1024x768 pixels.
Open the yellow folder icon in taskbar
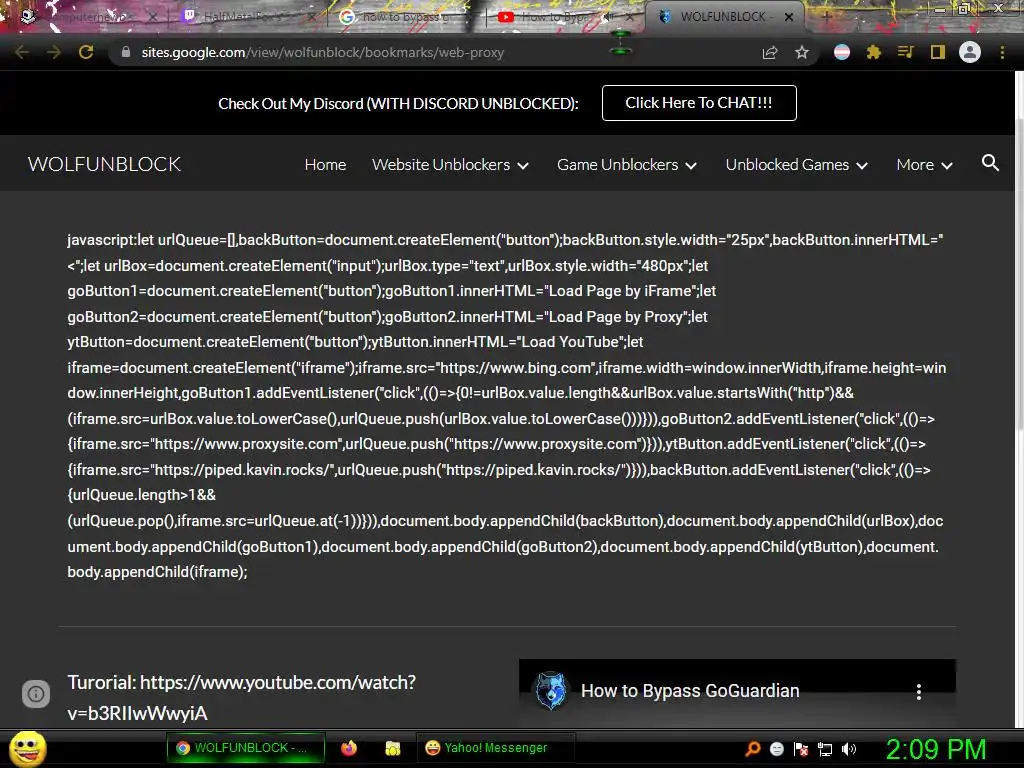(x=392, y=748)
